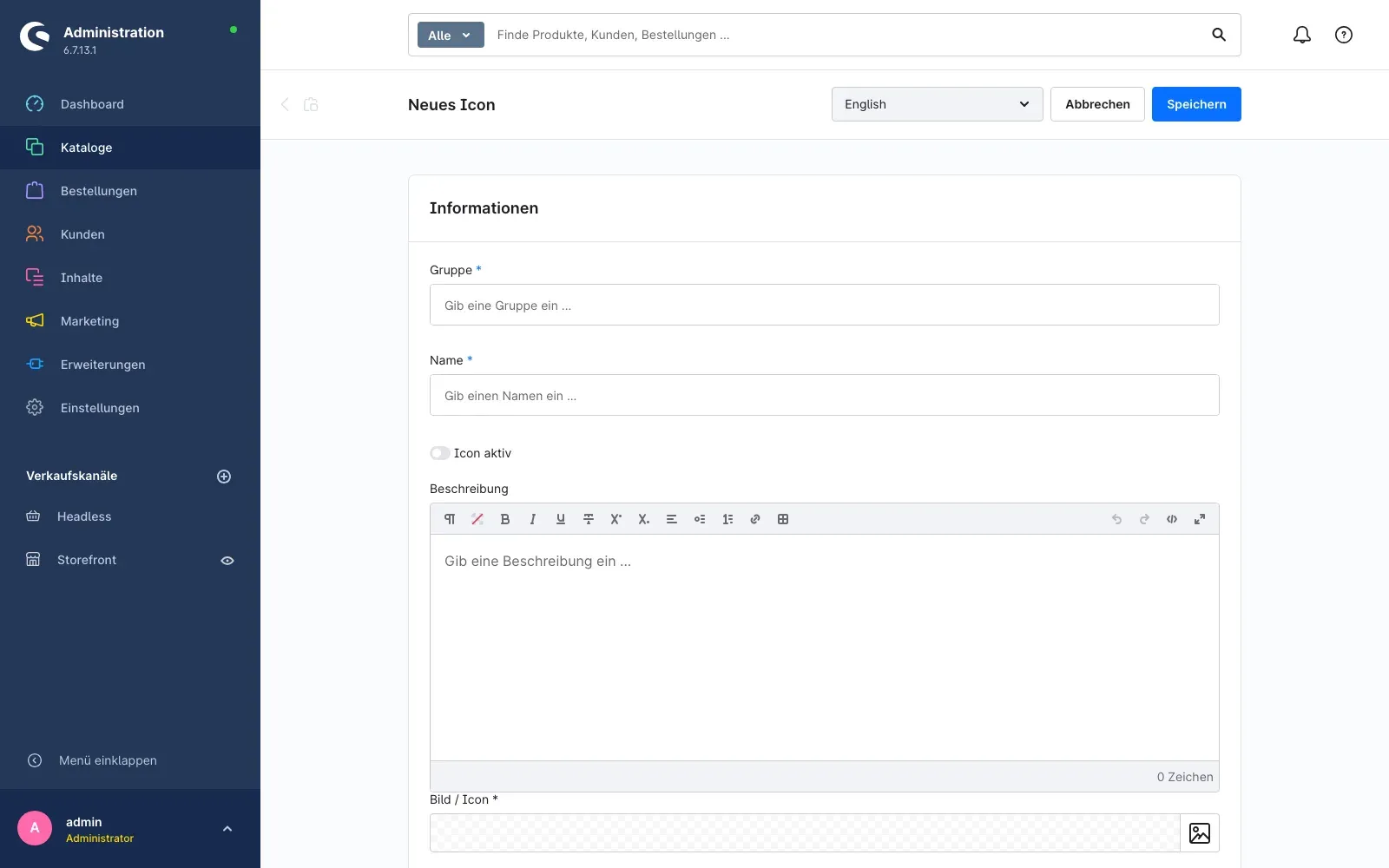Click the 0 Zeichen character counter

pyautogui.click(x=1185, y=777)
